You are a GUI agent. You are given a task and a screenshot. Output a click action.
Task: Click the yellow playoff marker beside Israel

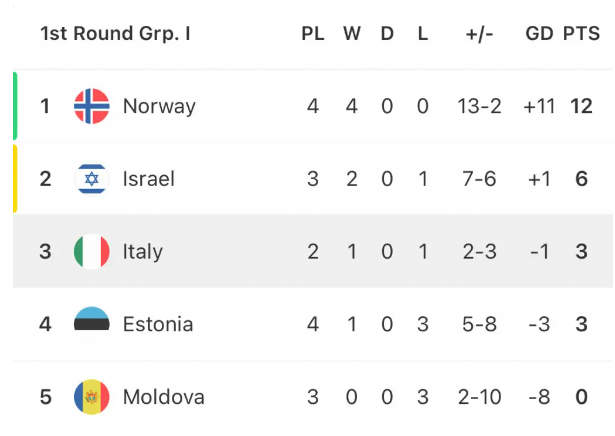point(15,179)
